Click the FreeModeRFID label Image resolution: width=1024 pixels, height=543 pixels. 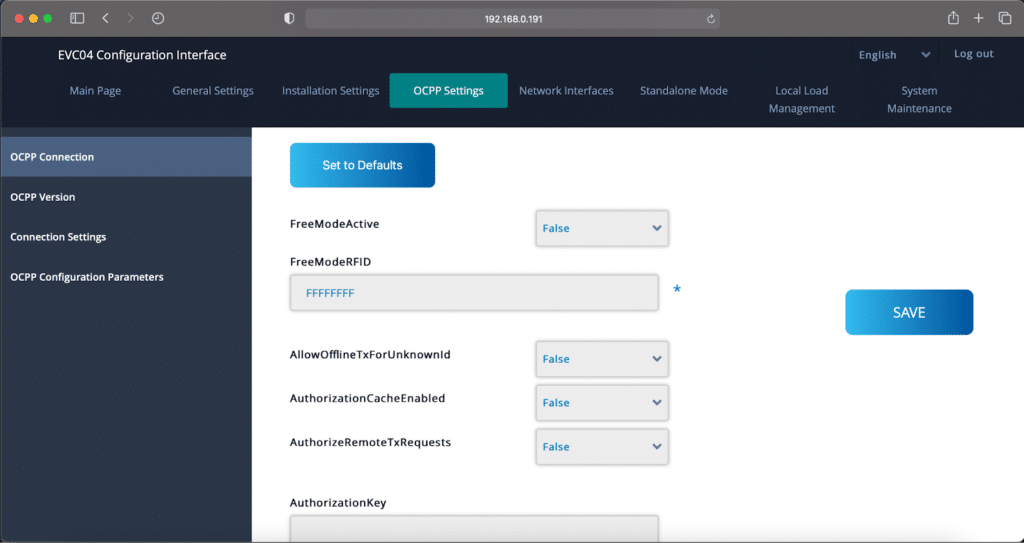[x=330, y=261]
